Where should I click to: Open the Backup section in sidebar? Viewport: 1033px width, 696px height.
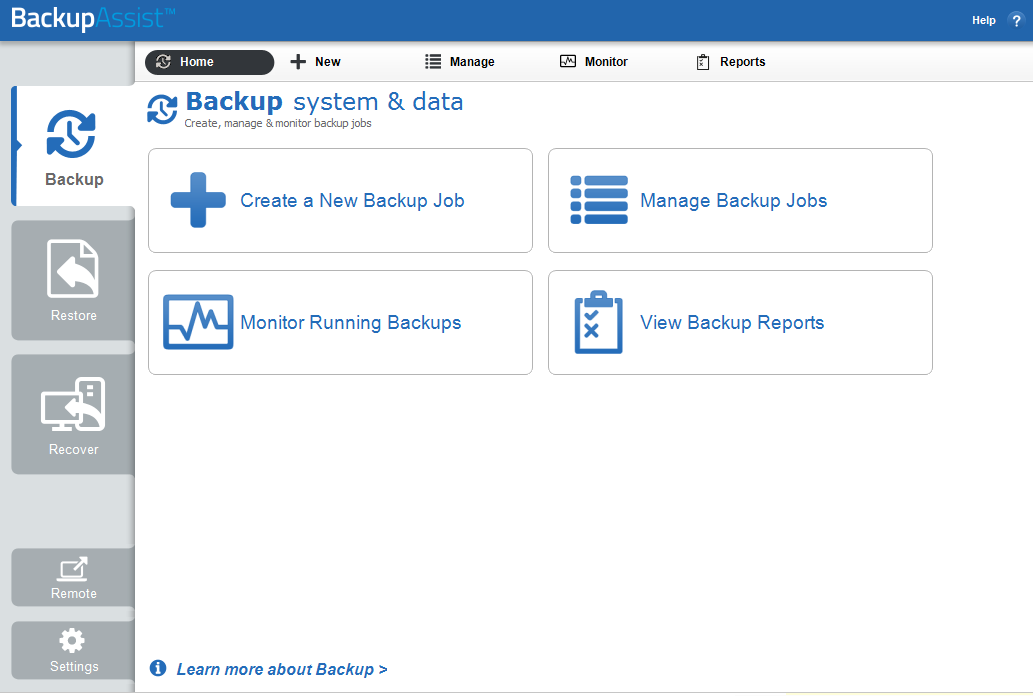pos(73,146)
